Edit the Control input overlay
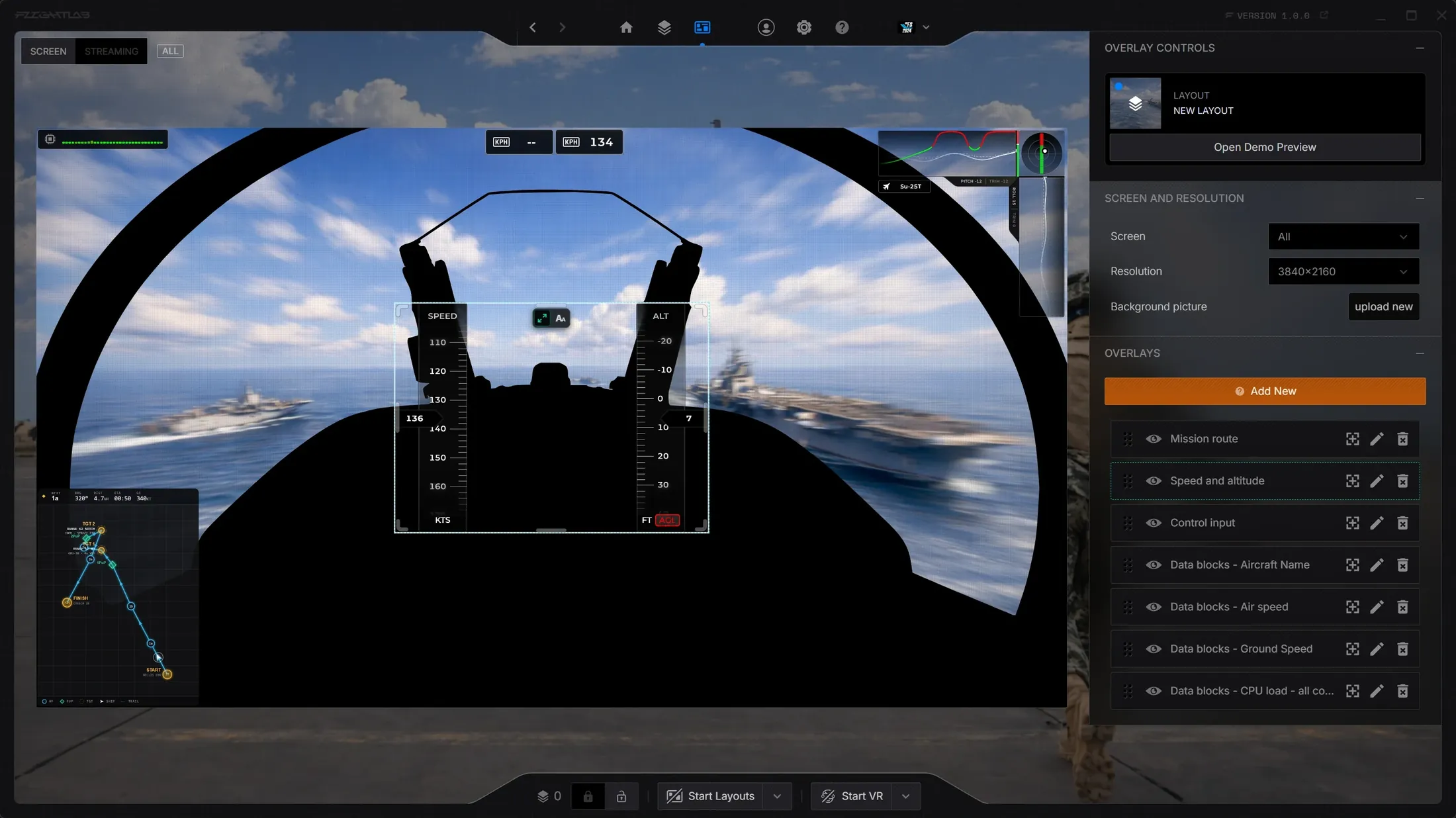Screen dimensions: 1456x818 coord(1377,523)
